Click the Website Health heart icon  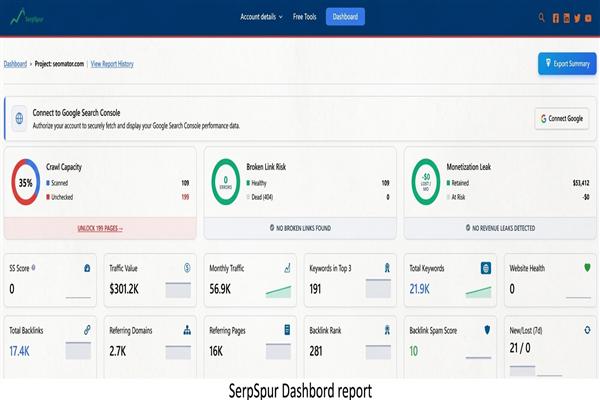587,268
